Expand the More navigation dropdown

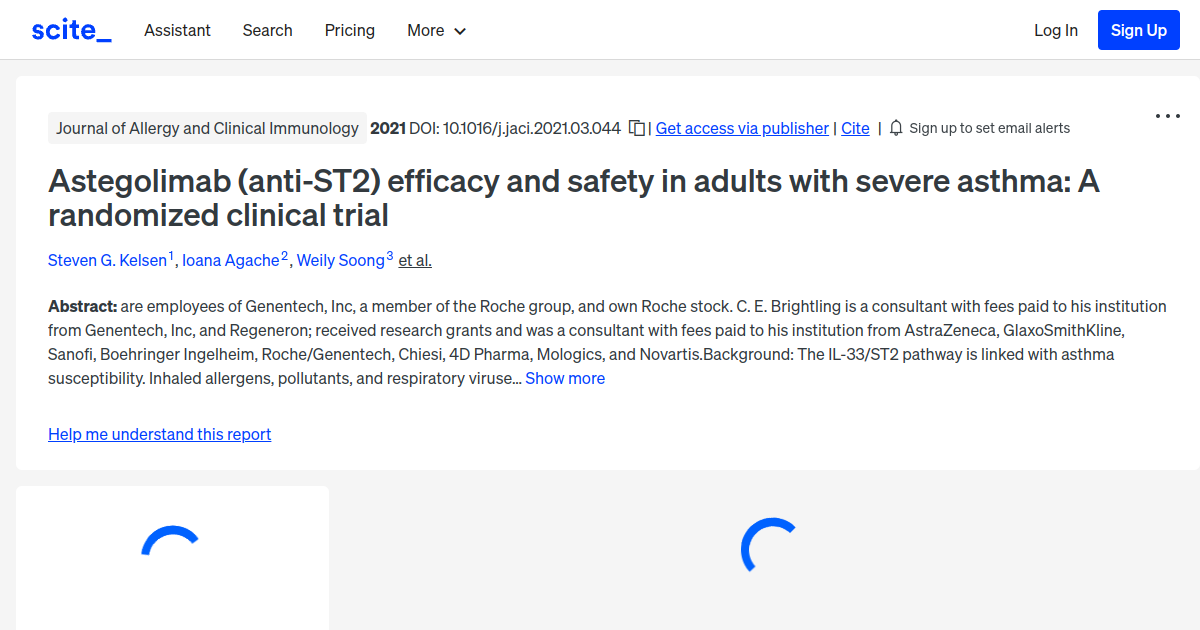click(436, 30)
